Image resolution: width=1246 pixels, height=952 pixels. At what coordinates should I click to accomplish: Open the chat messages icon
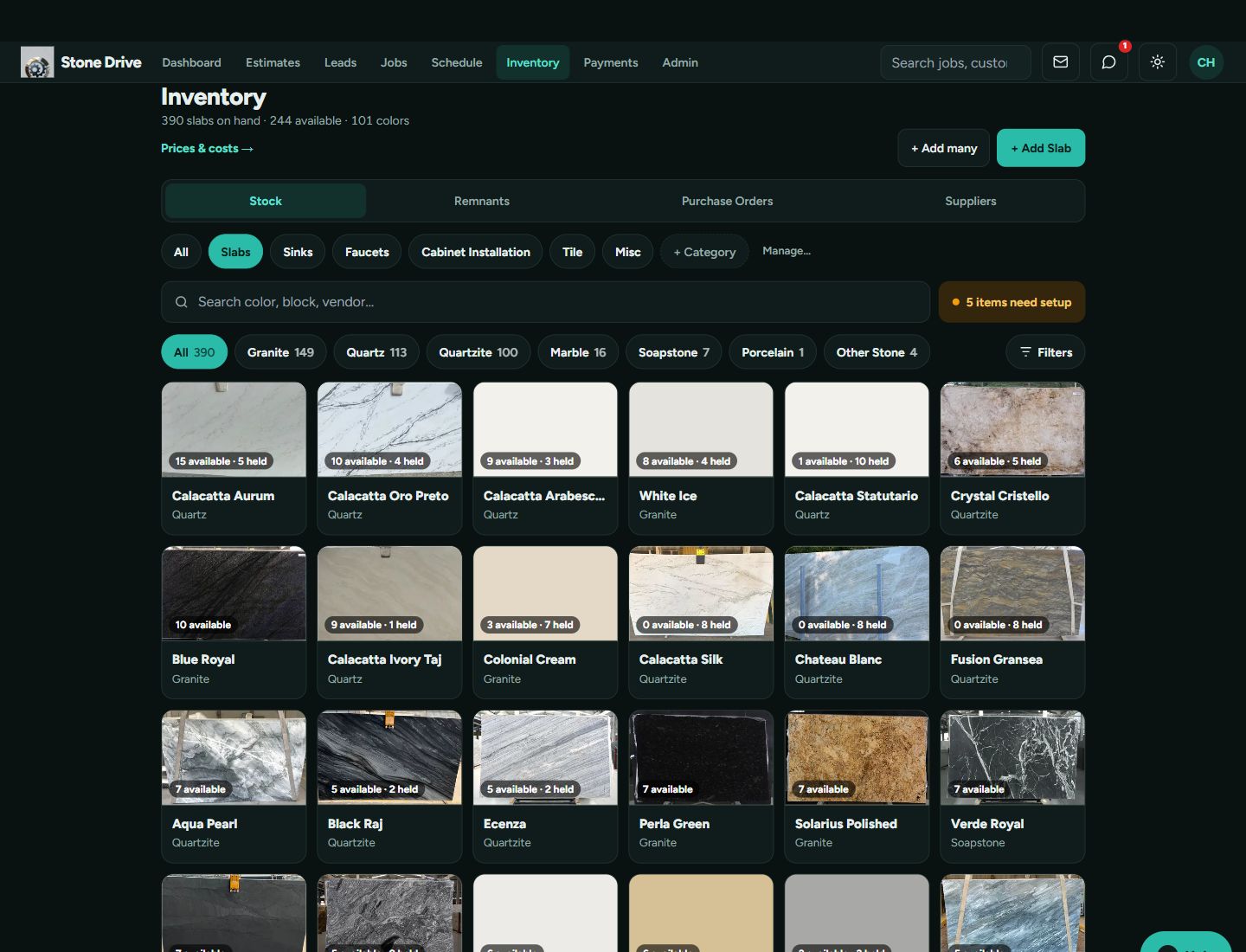click(1108, 62)
